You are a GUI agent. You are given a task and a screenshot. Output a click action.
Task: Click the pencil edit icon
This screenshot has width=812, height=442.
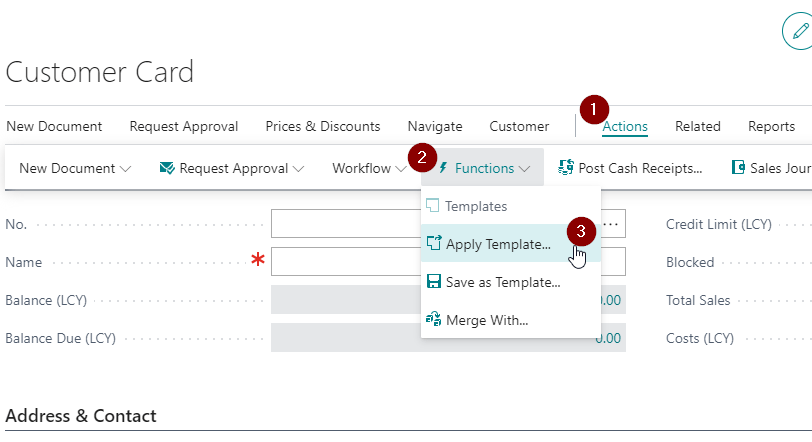[797, 32]
